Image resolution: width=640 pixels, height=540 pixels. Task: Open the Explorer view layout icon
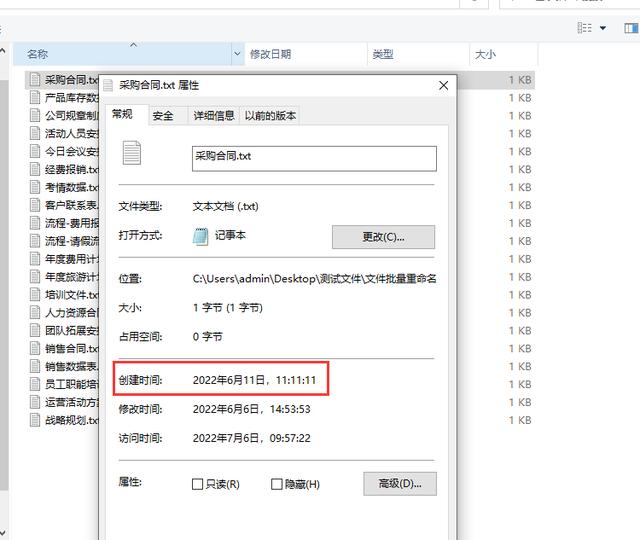point(584,28)
